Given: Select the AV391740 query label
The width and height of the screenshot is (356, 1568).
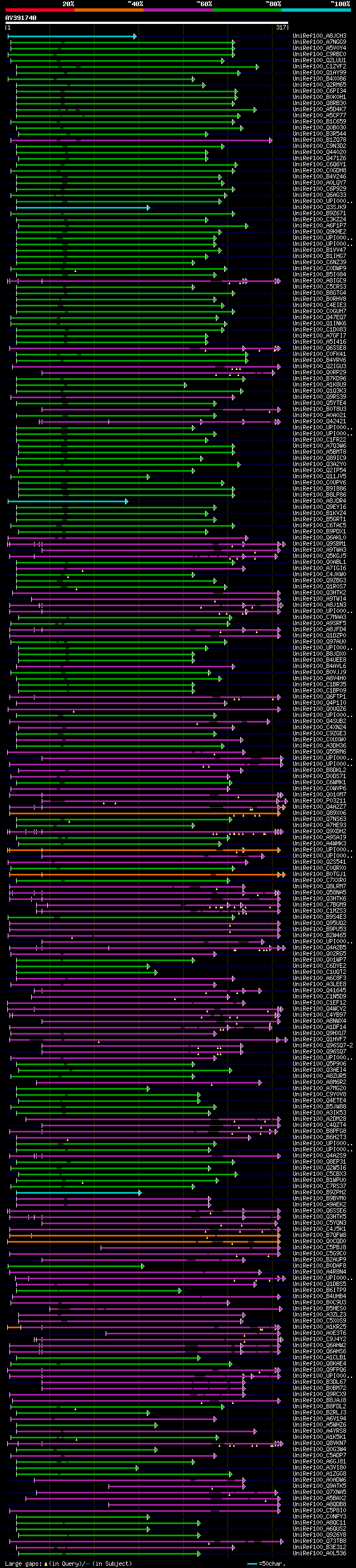Looking at the screenshot, I should click(21, 18).
